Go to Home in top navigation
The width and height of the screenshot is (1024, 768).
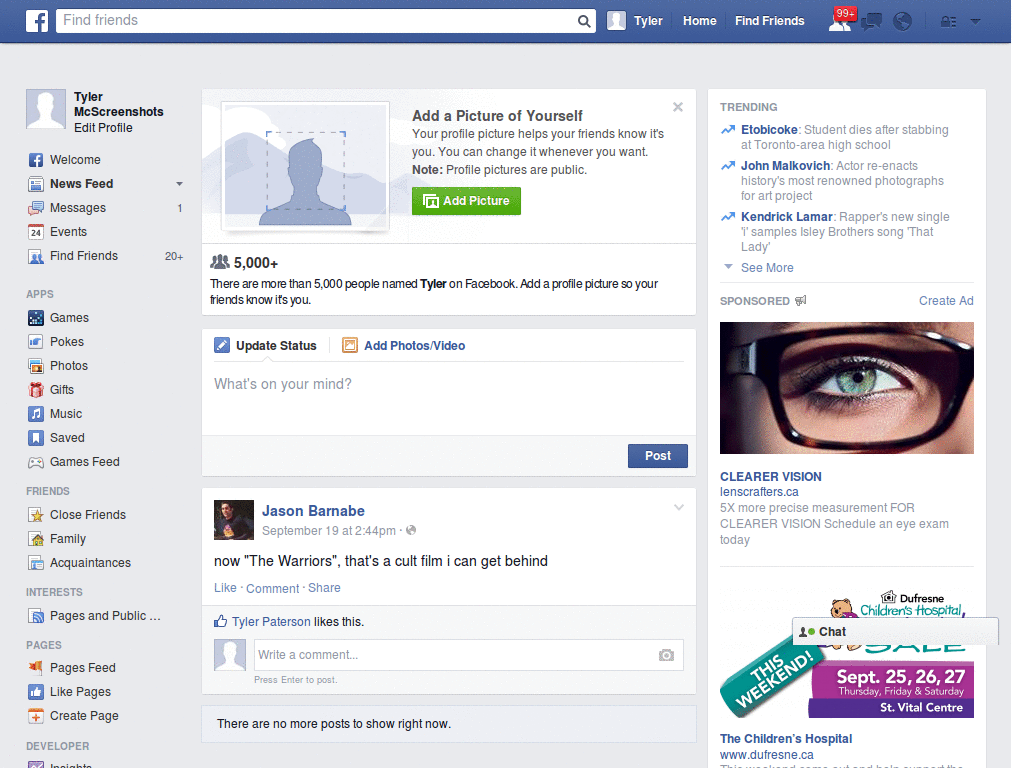699,21
